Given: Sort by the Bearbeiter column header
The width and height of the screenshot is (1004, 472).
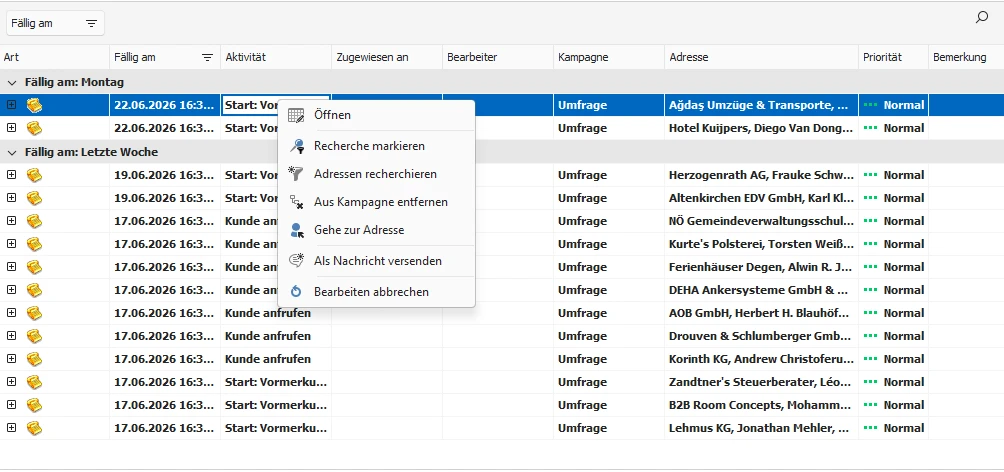Looking at the screenshot, I should click(498, 58).
